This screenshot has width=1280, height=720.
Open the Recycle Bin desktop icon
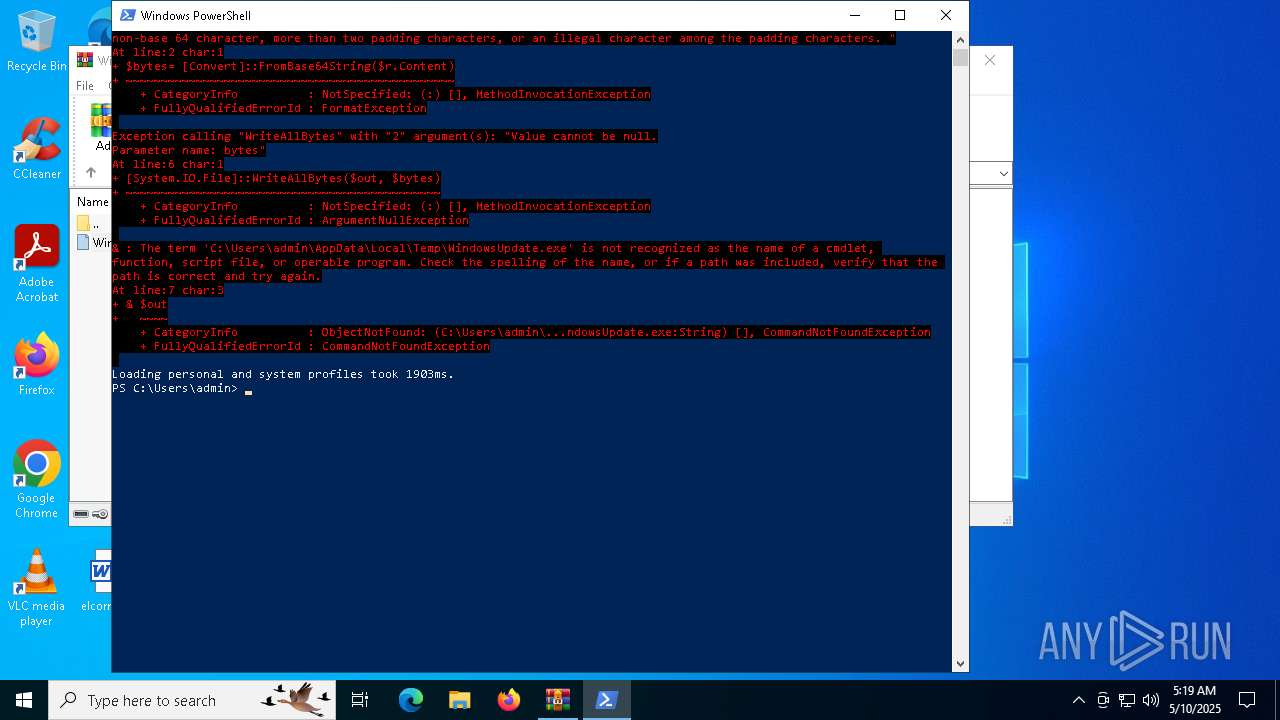36,42
